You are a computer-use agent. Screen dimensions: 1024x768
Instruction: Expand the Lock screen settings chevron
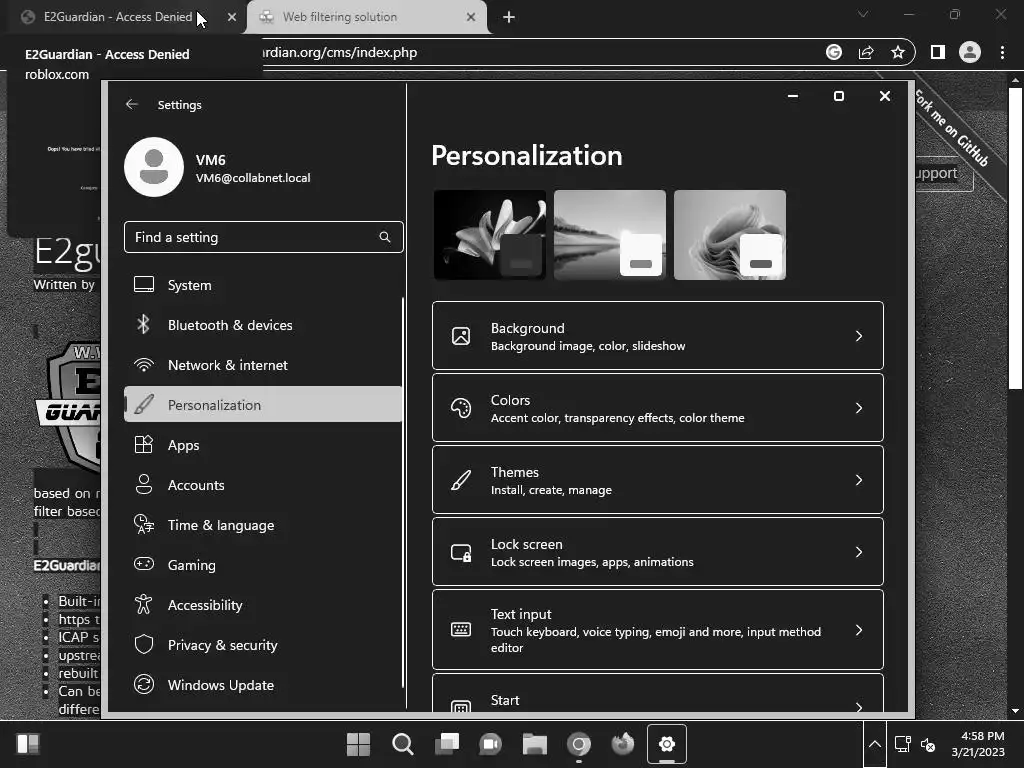[x=859, y=552]
